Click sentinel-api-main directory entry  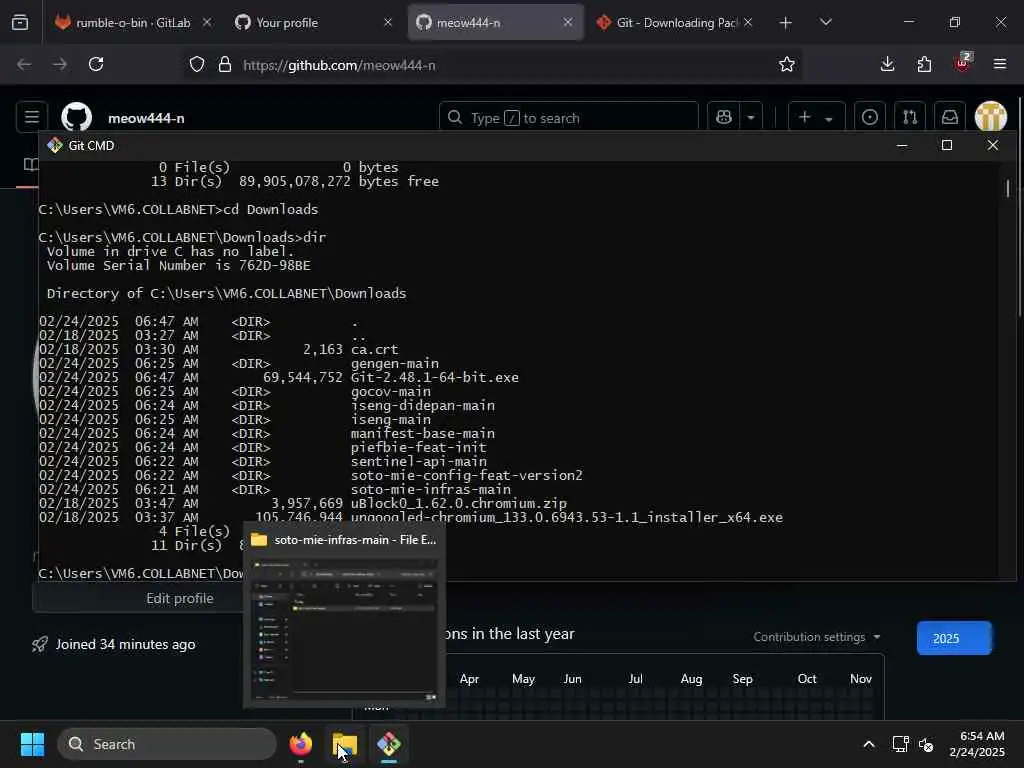click(419, 462)
